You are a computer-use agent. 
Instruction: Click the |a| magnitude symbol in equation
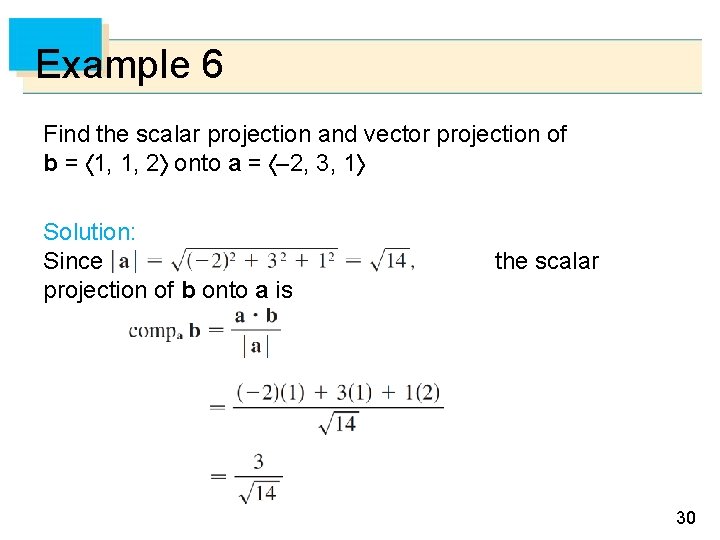(x=127, y=262)
